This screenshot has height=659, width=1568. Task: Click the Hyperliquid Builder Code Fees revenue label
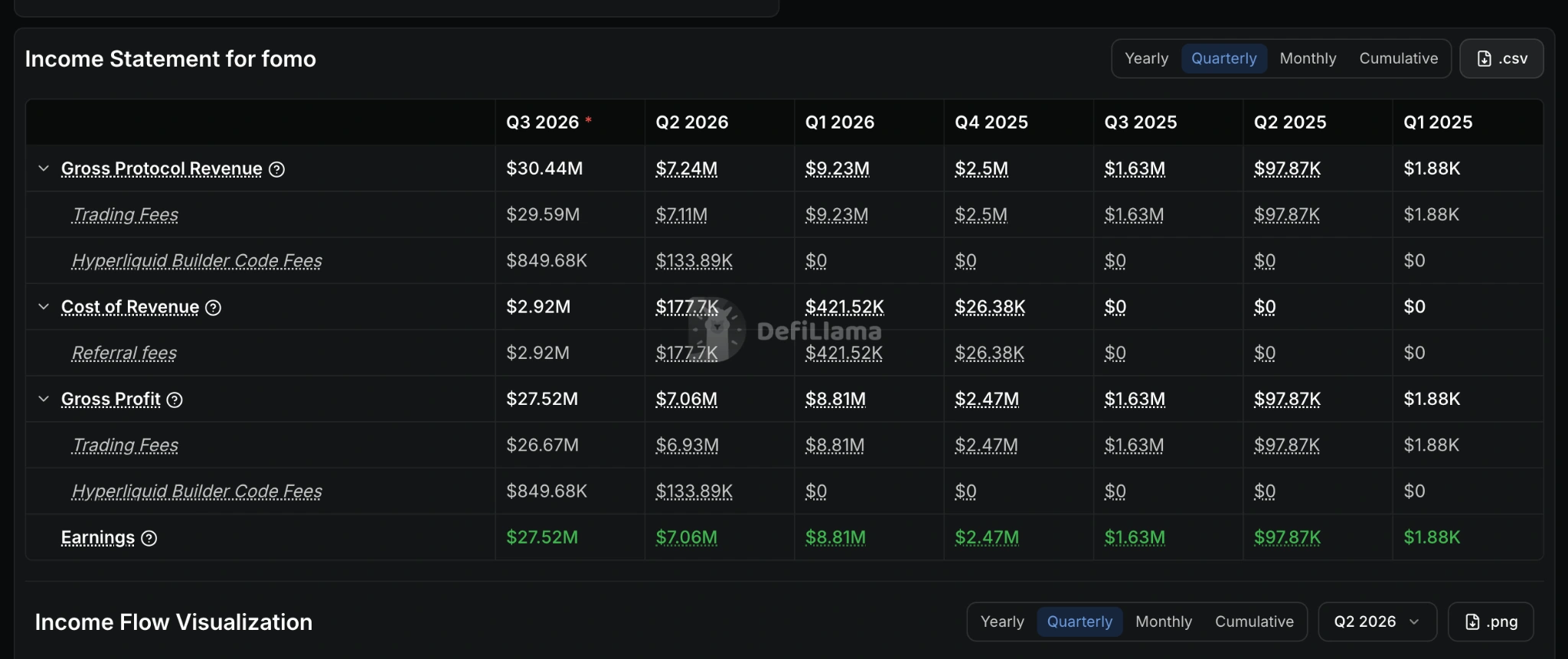tap(197, 261)
